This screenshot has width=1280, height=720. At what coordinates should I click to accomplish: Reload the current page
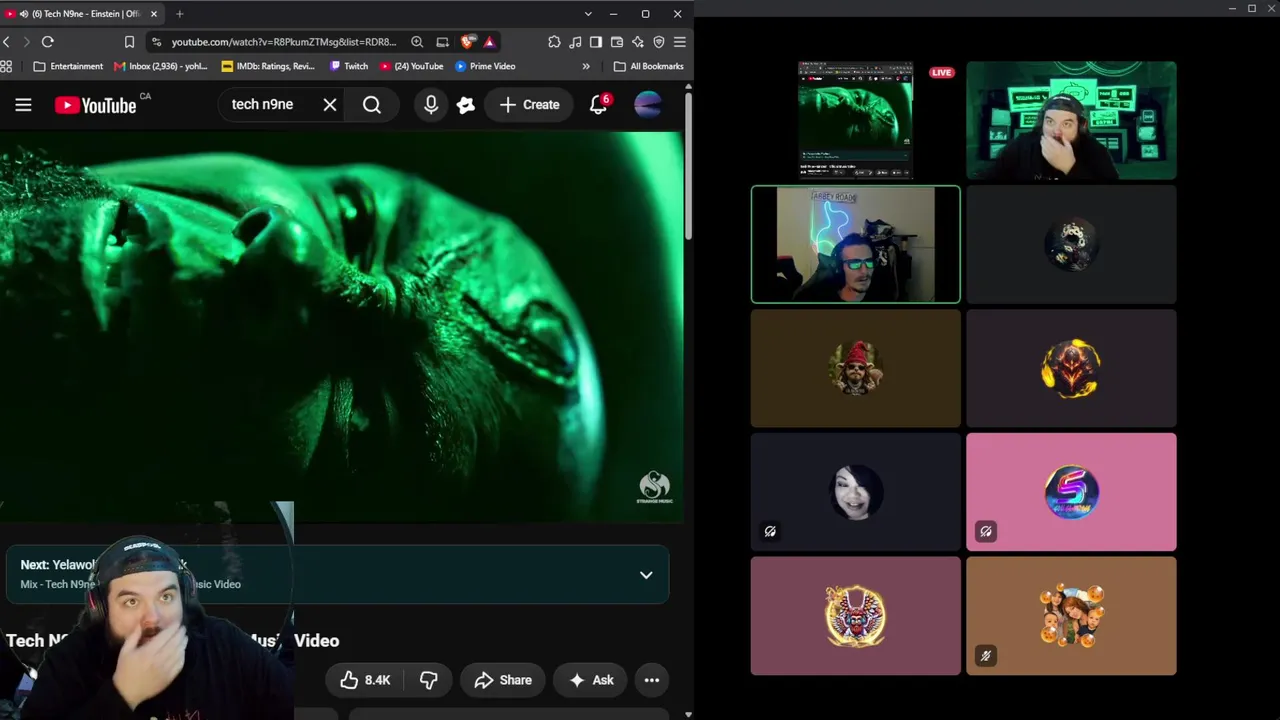tap(47, 42)
